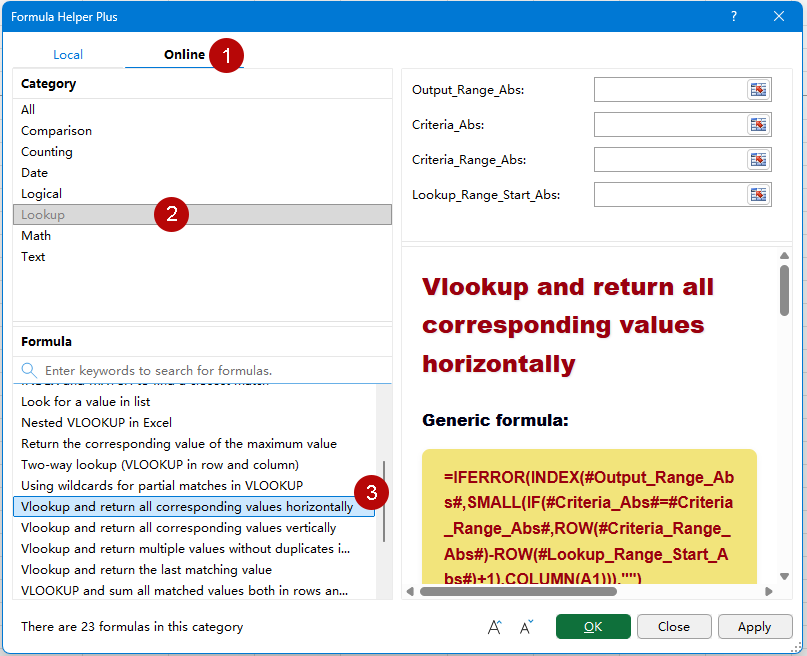Confirm with the green OK button
The width and height of the screenshot is (807, 656).
coord(593,627)
